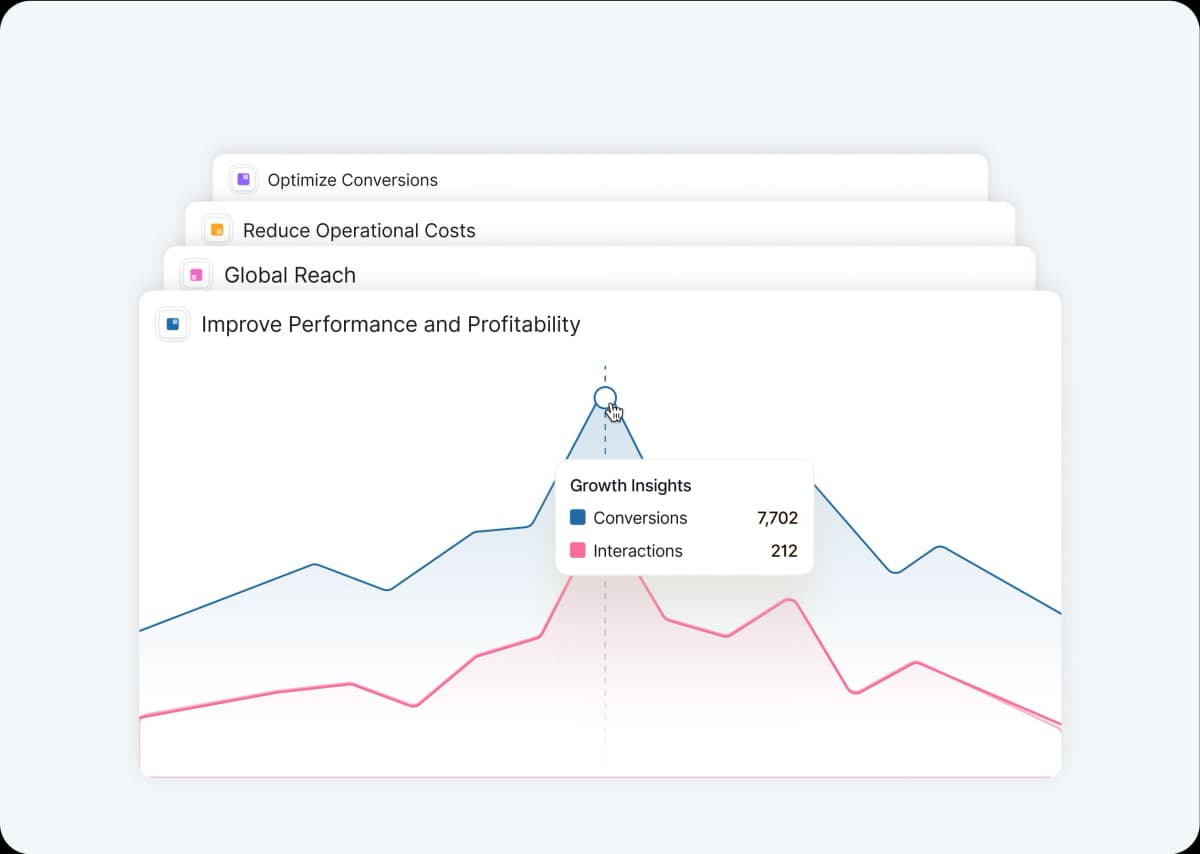This screenshot has width=1200, height=854.
Task: Open the Optimize Conversions card
Action: 353,180
